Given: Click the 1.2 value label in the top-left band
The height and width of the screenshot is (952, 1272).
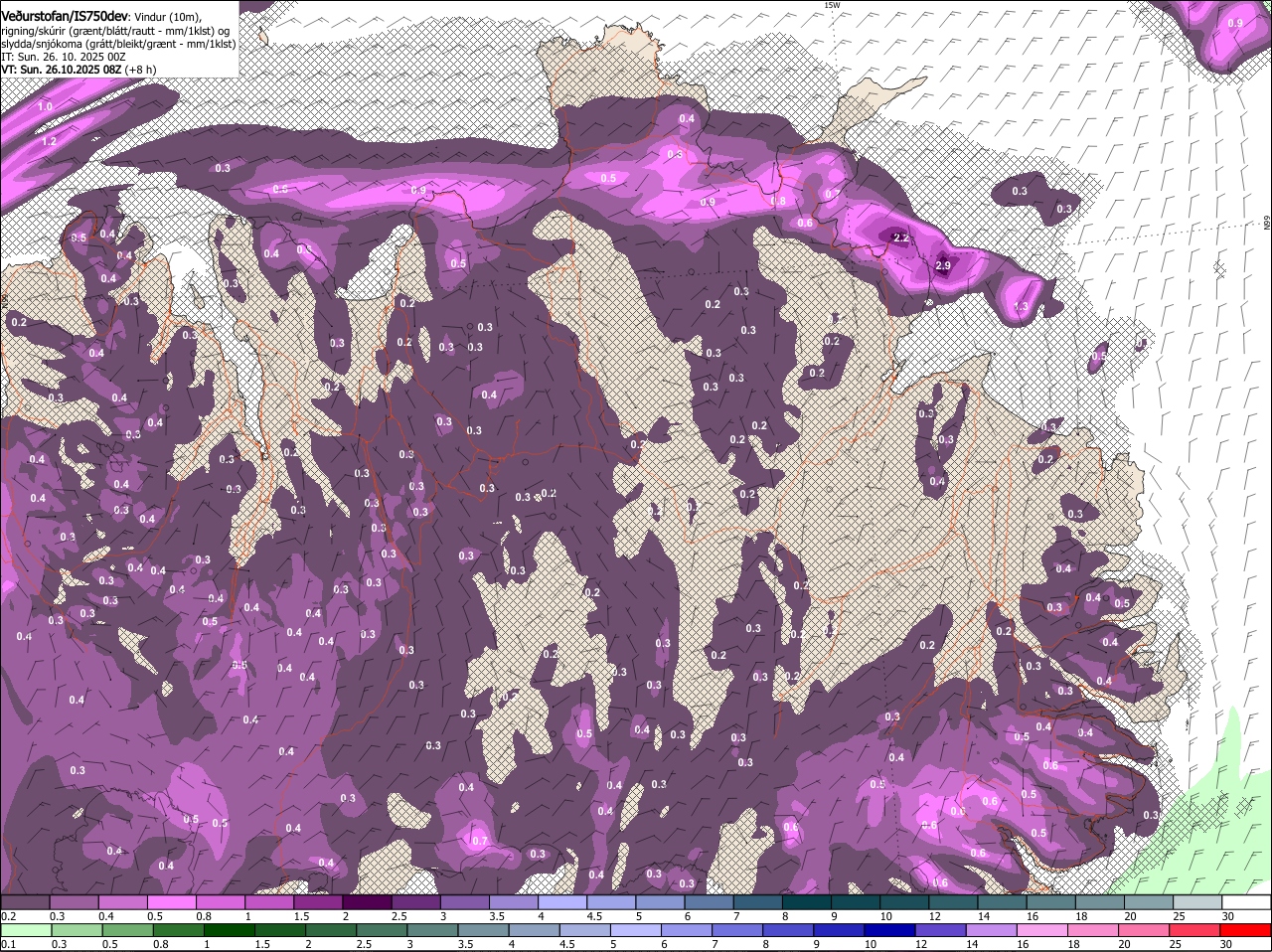Looking at the screenshot, I should click(50, 141).
